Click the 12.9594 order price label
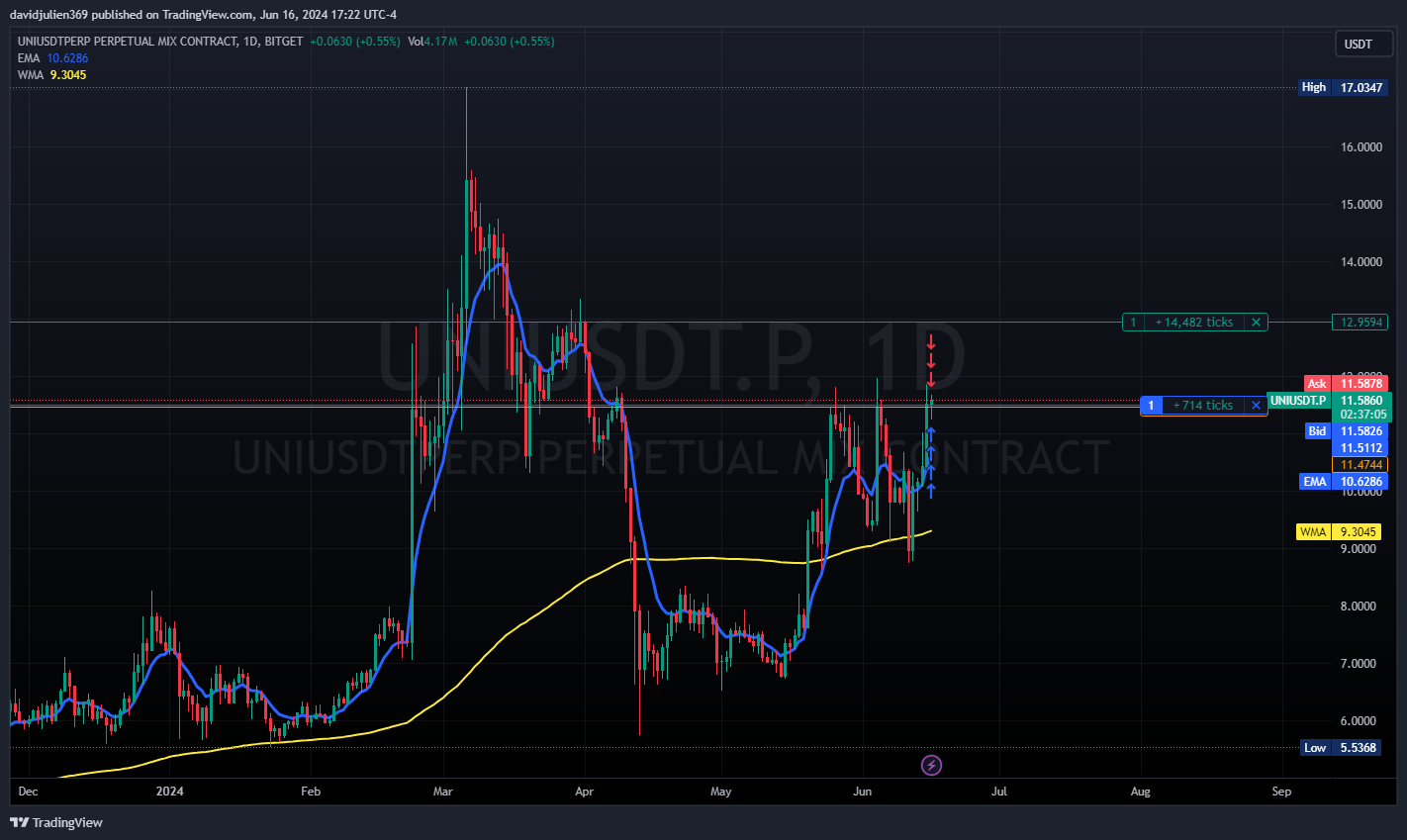The image size is (1407, 840). tap(1360, 322)
